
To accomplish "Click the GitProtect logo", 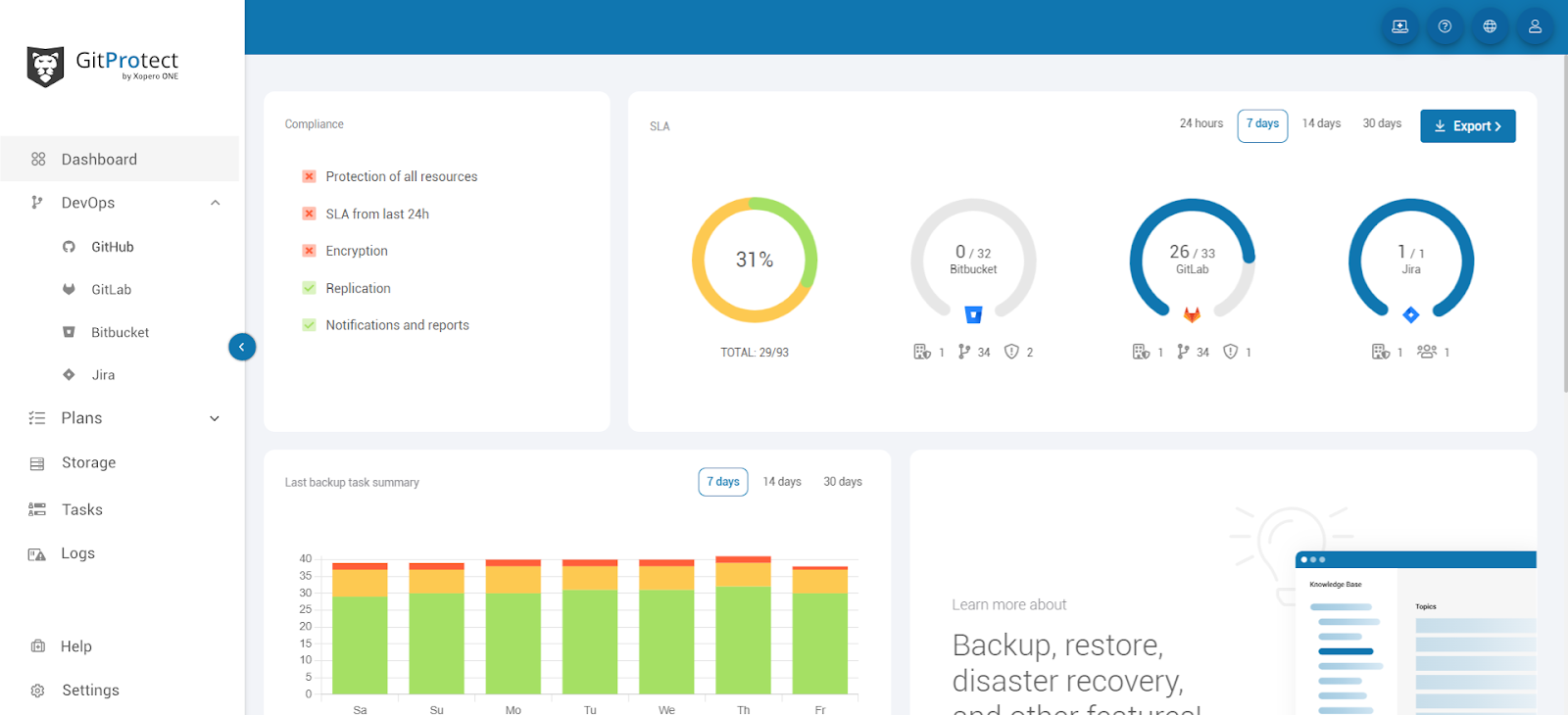I will [103, 67].
